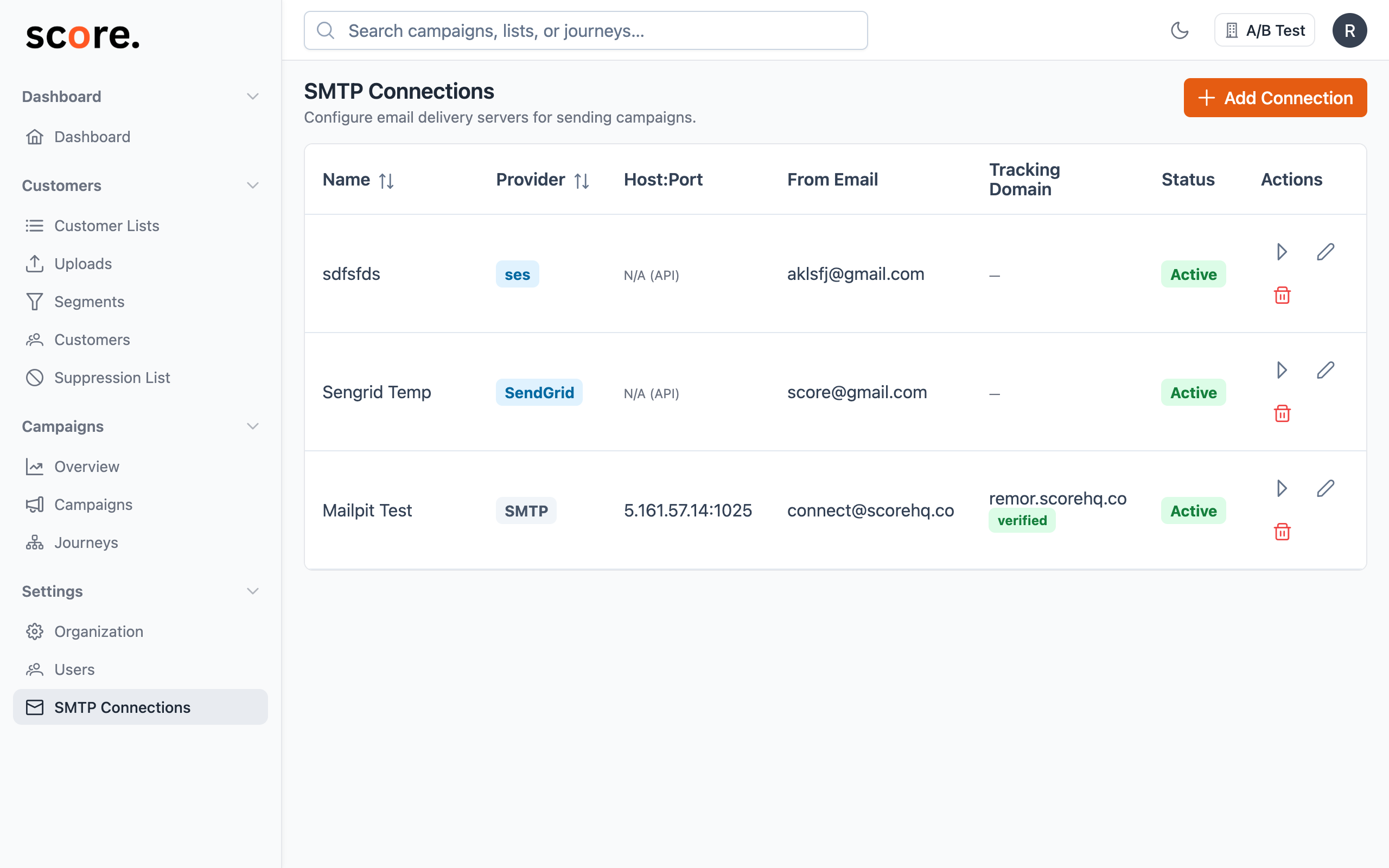Collapse the Settings section

[x=253, y=591]
